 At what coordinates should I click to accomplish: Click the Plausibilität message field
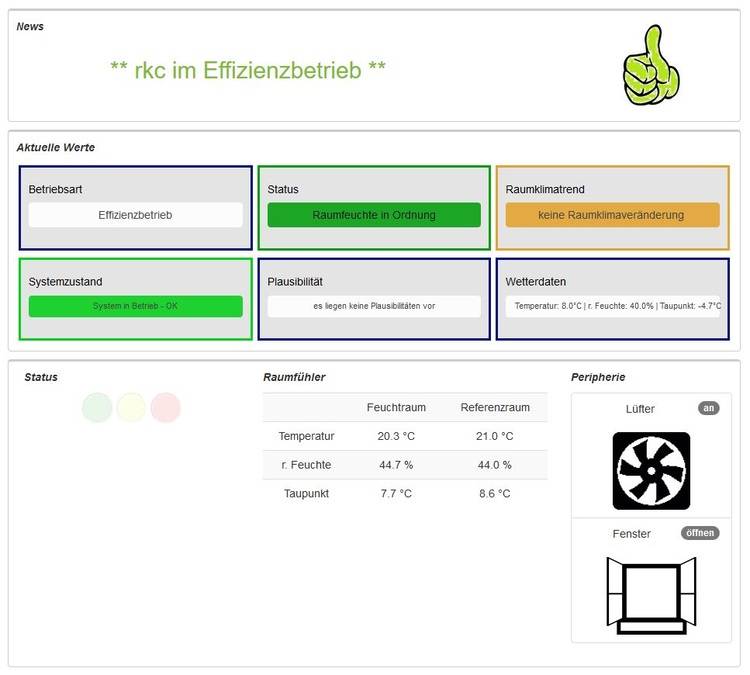pyautogui.click(x=374, y=306)
